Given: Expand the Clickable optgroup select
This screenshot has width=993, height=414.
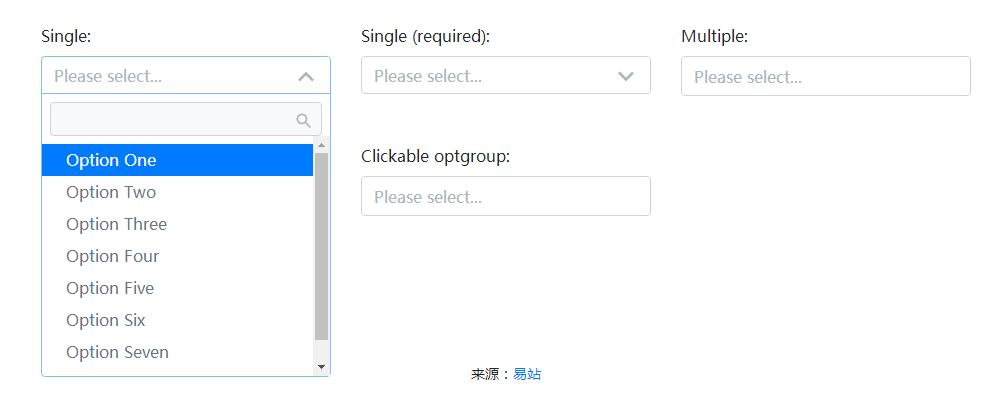Looking at the screenshot, I should click(505, 196).
